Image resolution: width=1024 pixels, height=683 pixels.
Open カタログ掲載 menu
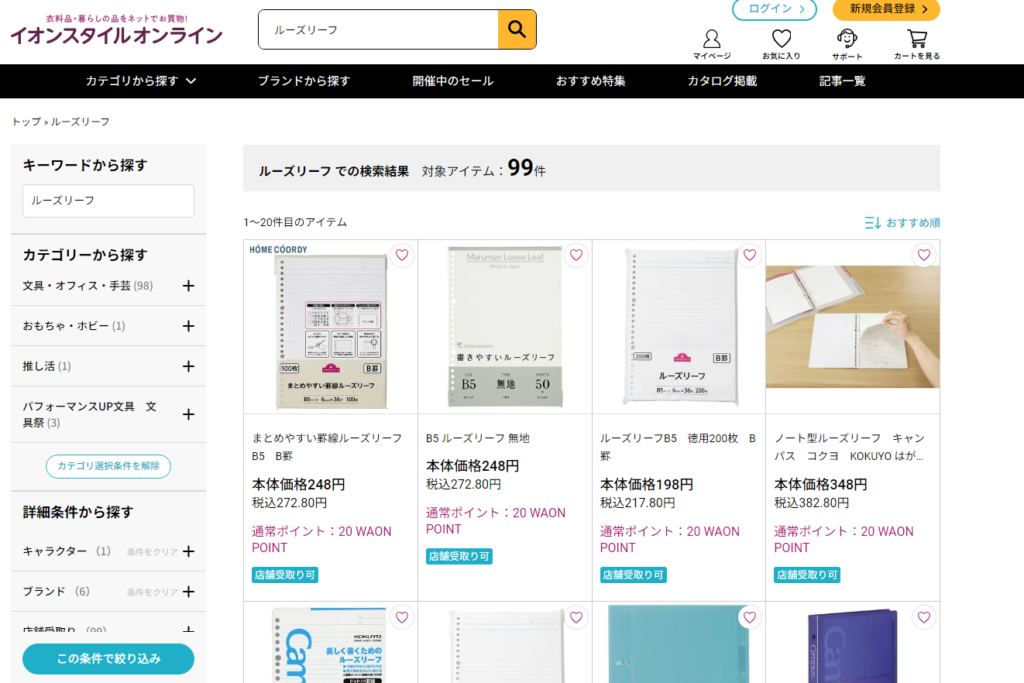tap(722, 81)
